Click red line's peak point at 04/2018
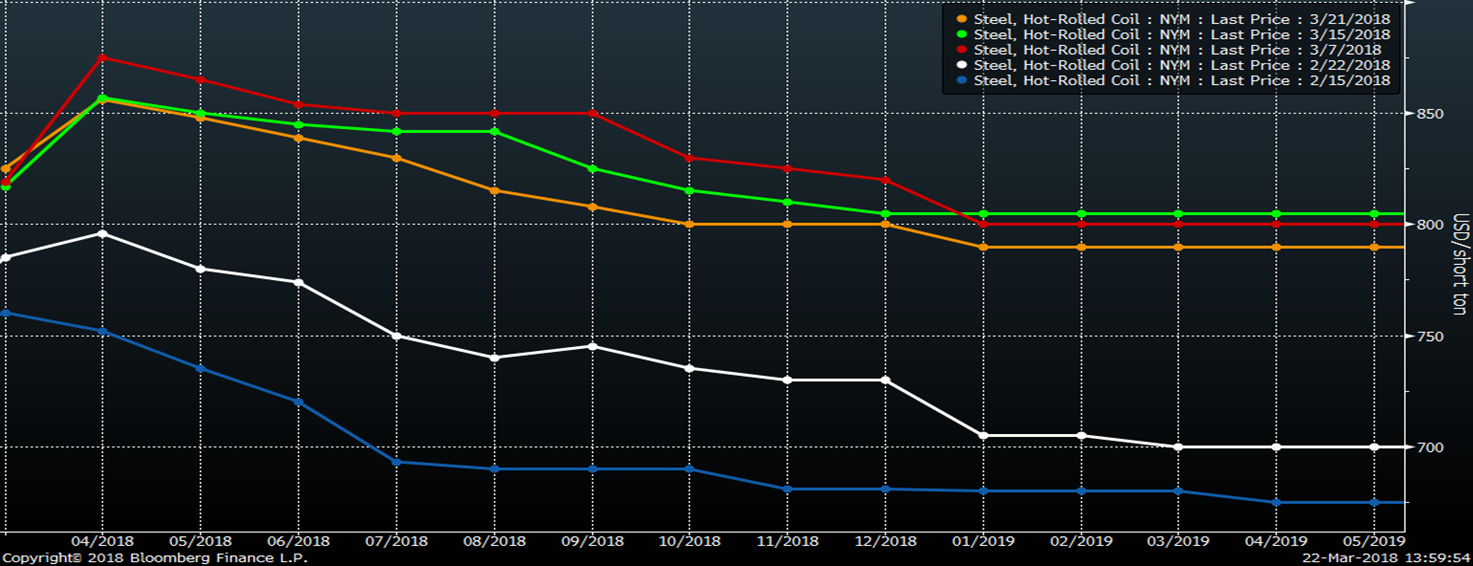 (104, 57)
